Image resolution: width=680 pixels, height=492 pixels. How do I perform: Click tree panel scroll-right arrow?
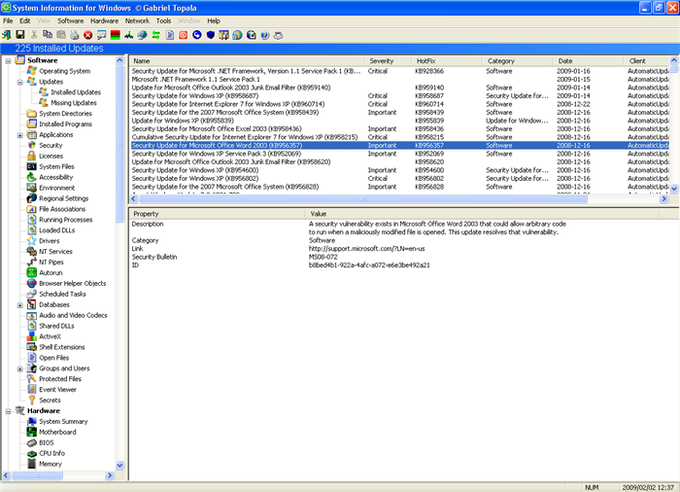click(x=109, y=476)
